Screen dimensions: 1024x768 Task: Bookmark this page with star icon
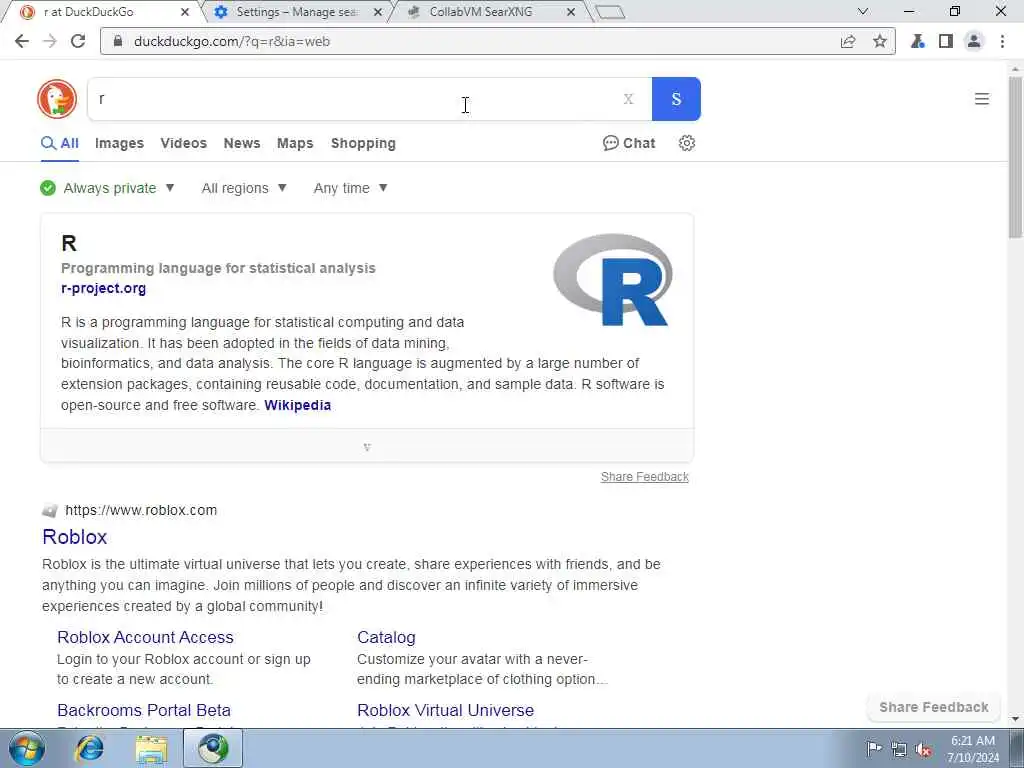(880, 41)
